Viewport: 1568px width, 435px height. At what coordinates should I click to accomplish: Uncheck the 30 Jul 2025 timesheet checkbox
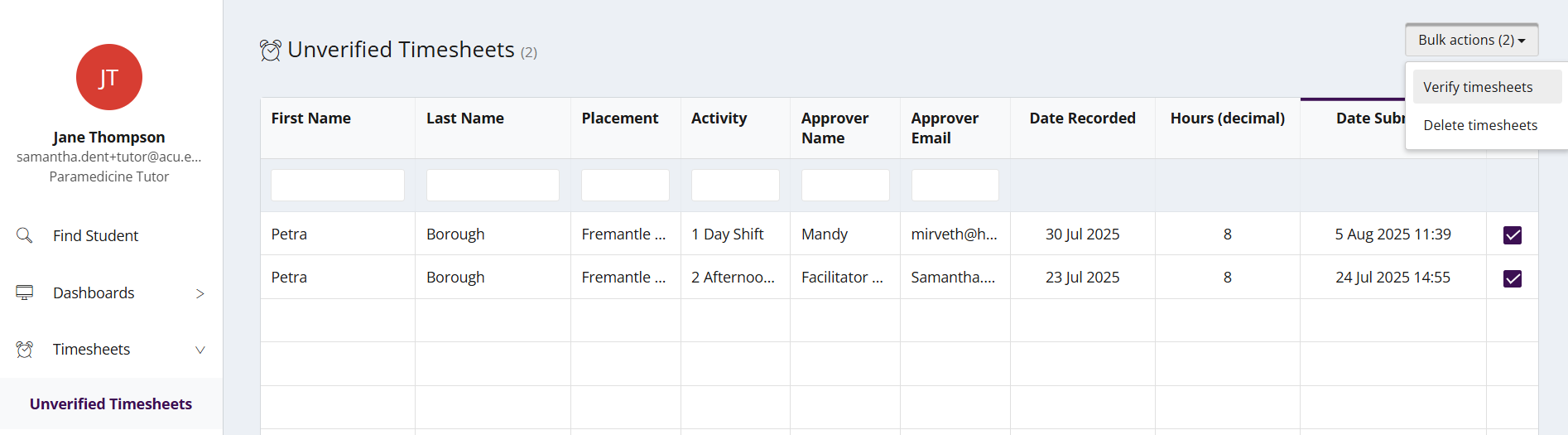(1512, 235)
